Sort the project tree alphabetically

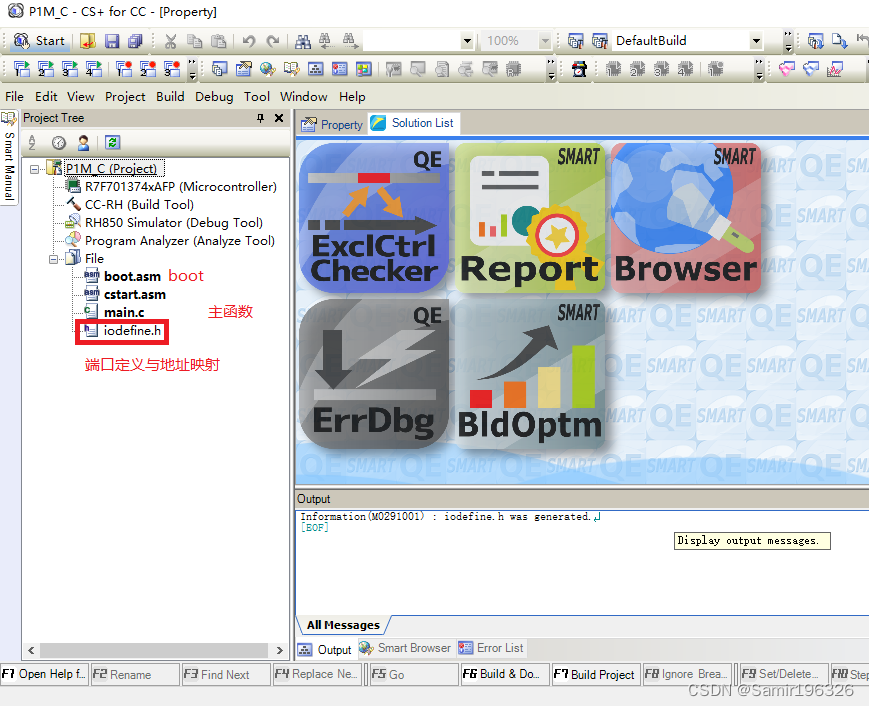click(33, 142)
